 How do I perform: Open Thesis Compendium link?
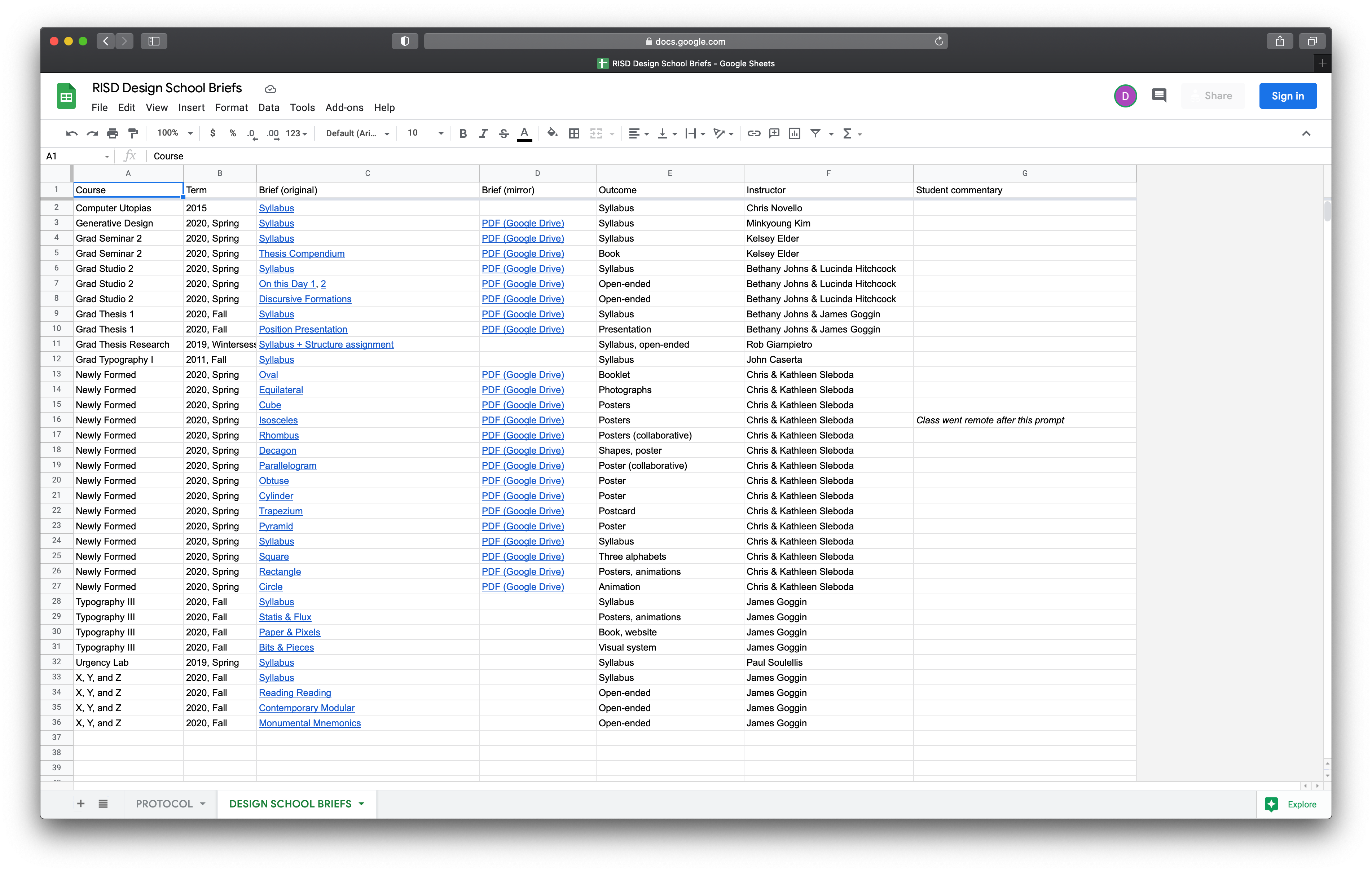click(302, 254)
